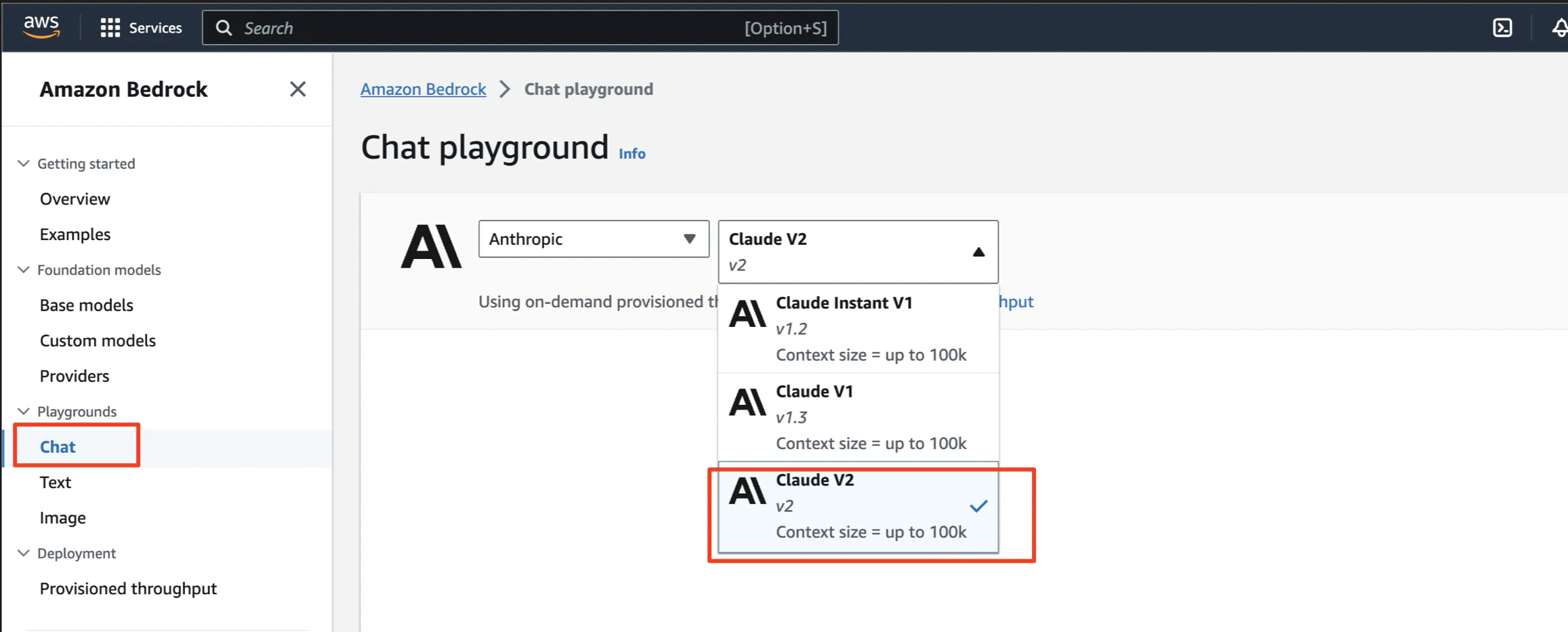
Task: Go to Custom models page
Action: tap(98, 340)
